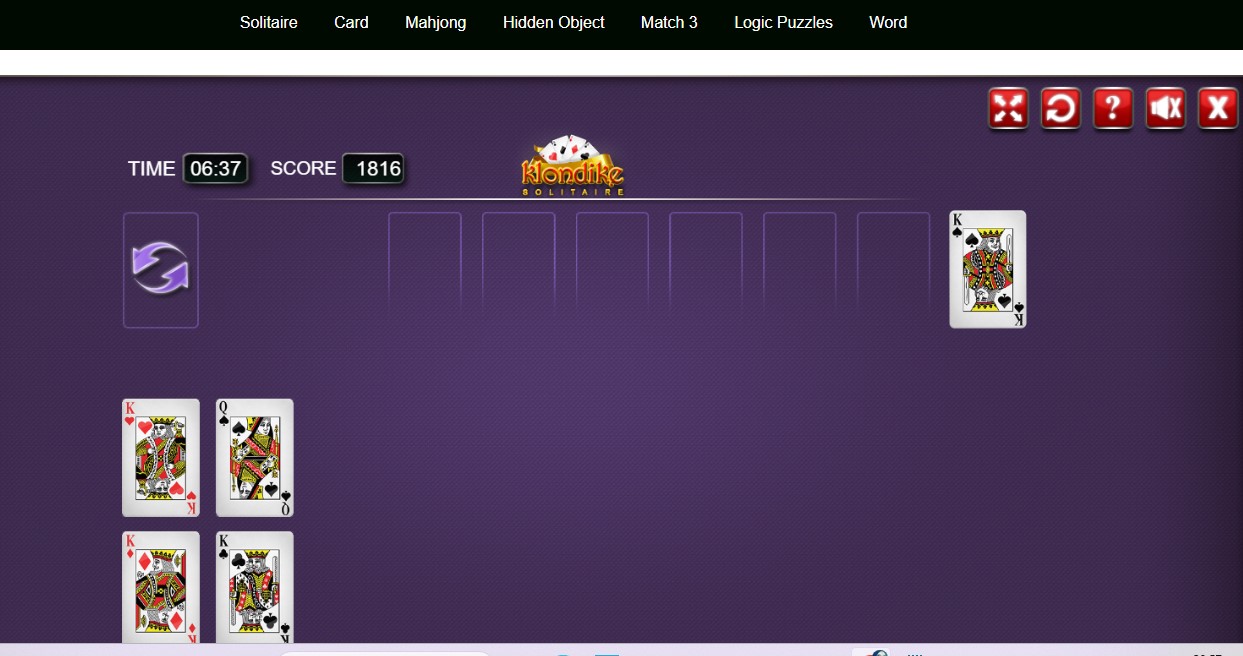Select the King of Clubs card
Screen dimensions: 1243x656
[x=255, y=588]
